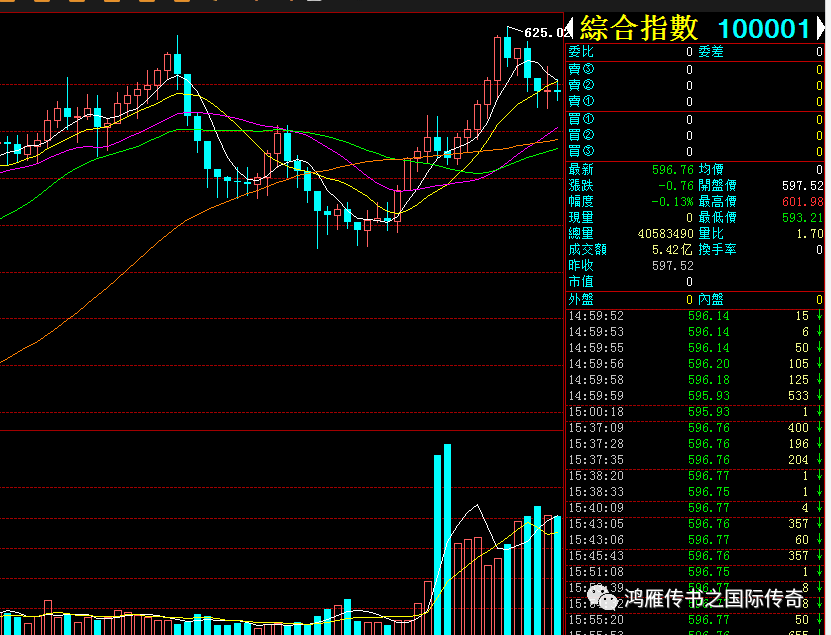Click the latest price 596.76 beside 最新

tap(673, 170)
